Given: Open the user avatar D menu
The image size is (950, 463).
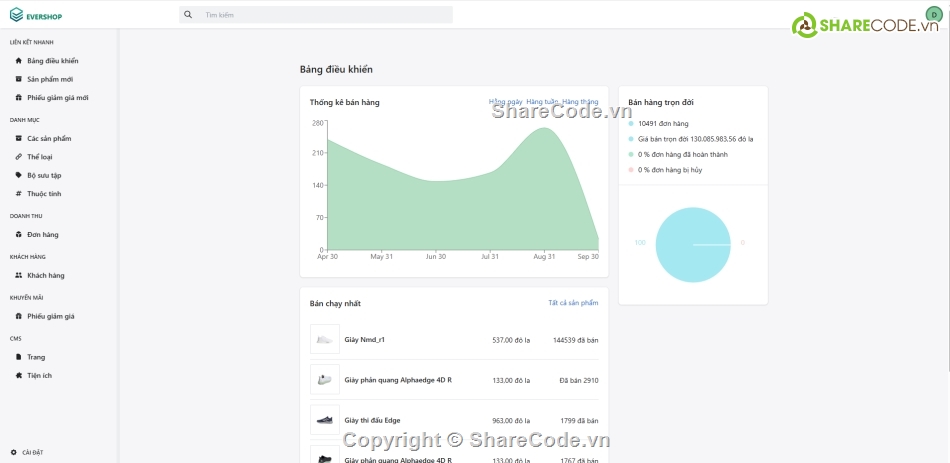Looking at the screenshot, I should [x=934, y=15].
